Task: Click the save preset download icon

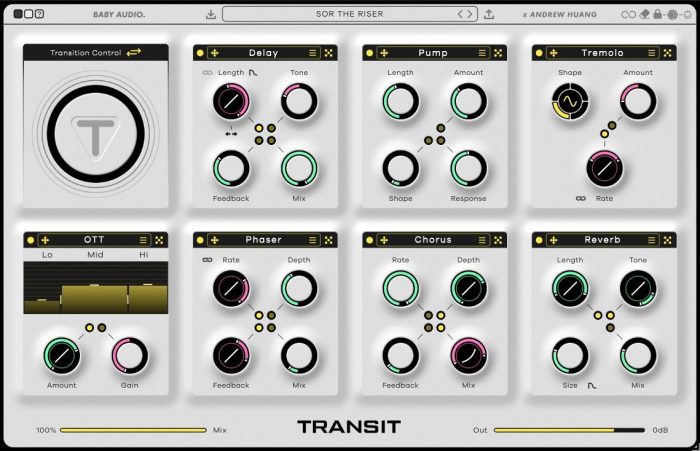Action: [x=211, y=14]
